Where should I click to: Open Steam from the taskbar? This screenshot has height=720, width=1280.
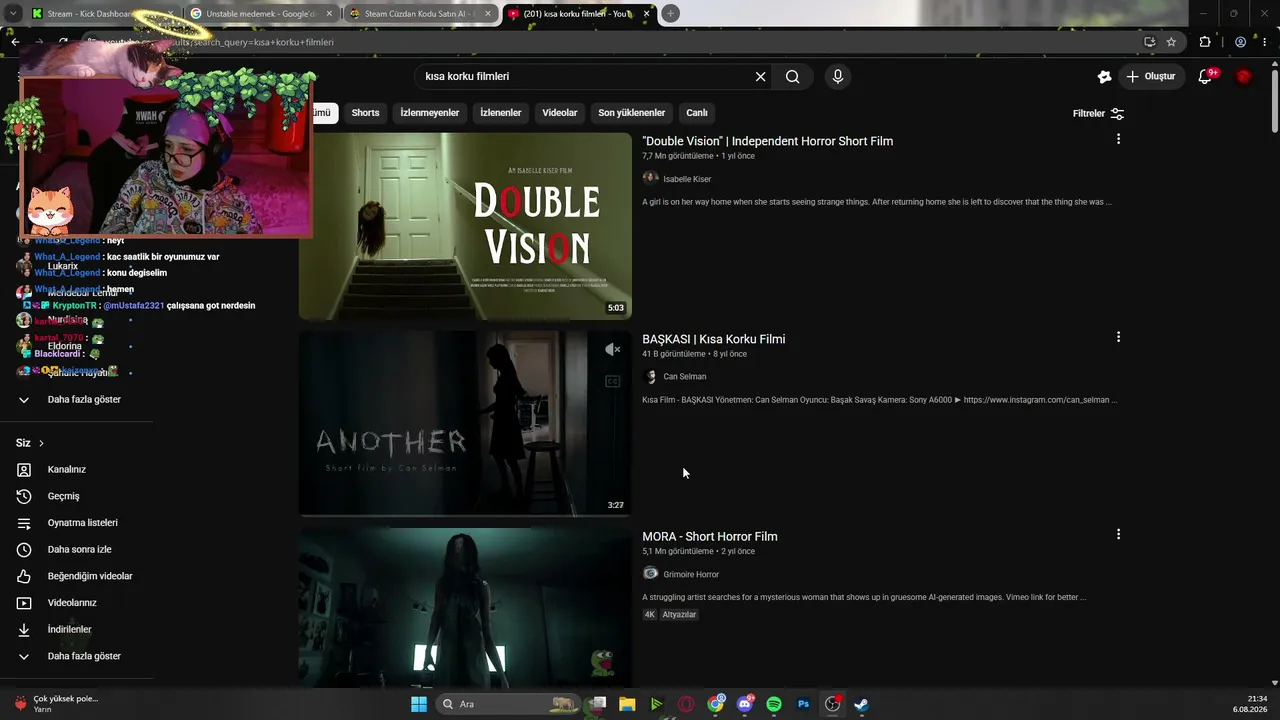point(861,704)
